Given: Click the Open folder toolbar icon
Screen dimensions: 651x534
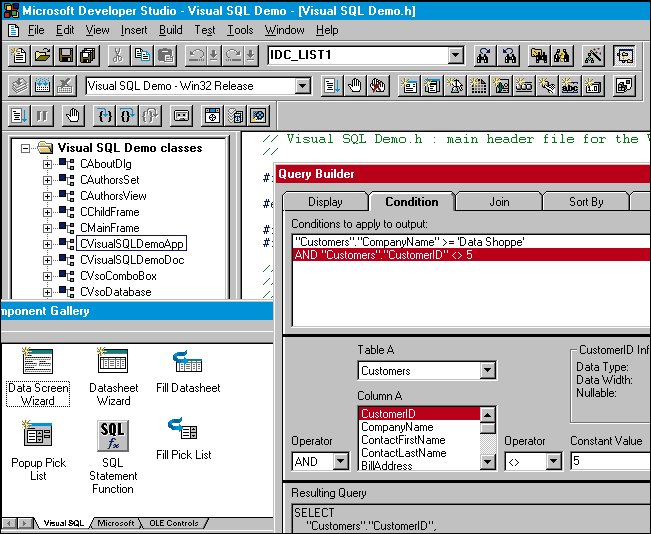Looking at the screenshot, I should (42, 55).
